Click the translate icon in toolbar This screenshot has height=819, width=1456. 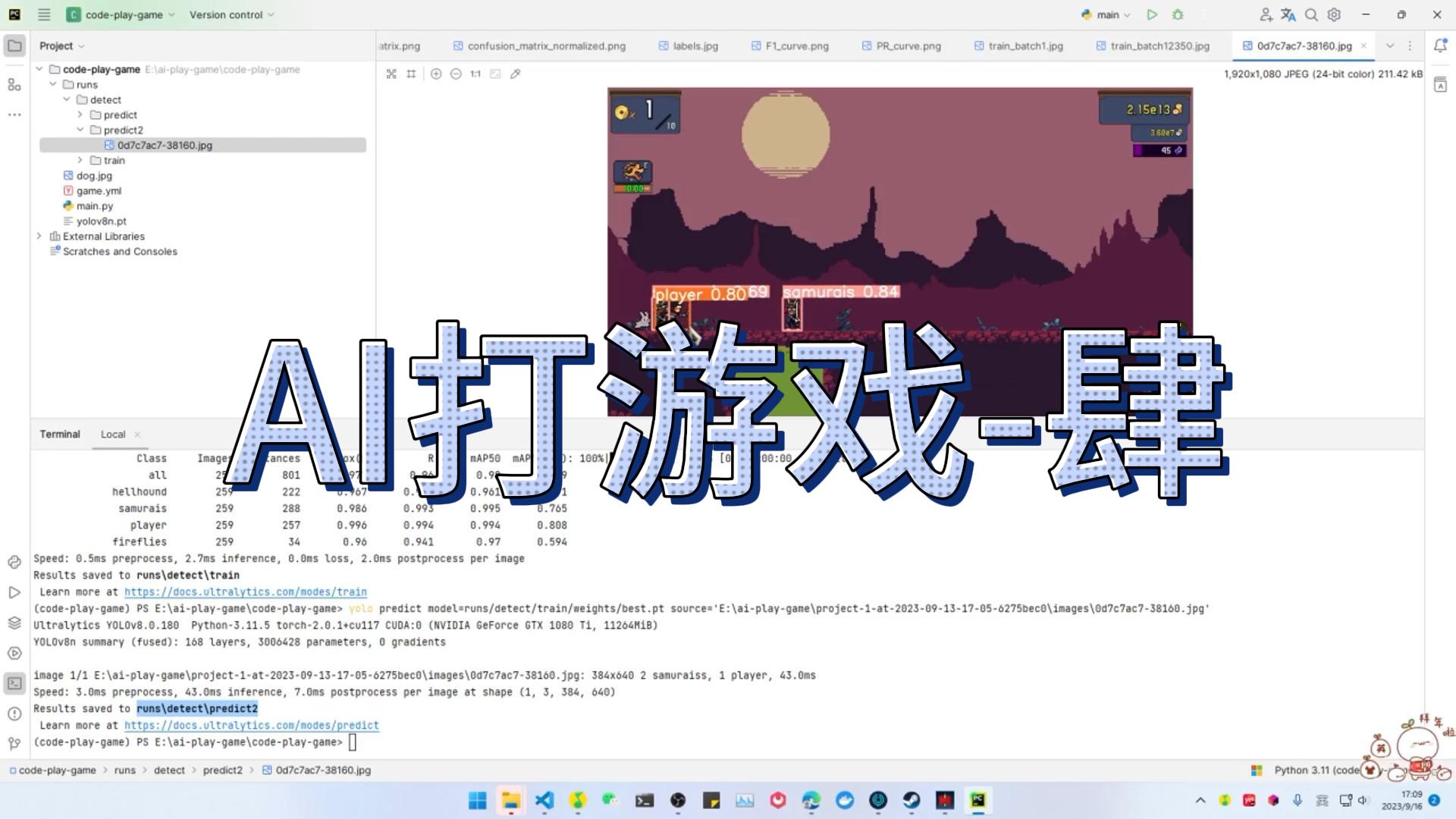1288,14
